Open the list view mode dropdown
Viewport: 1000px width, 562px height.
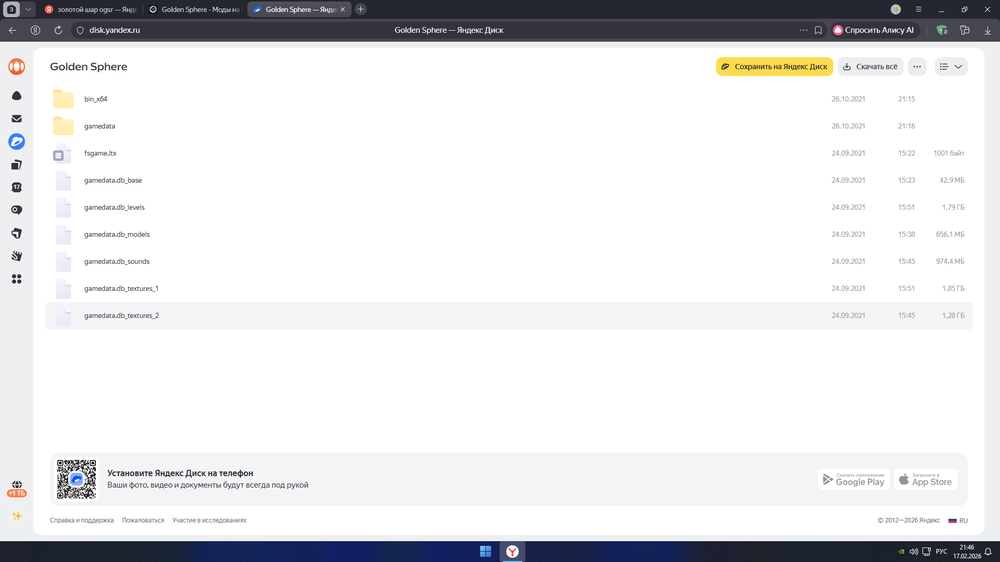[951, 66]
